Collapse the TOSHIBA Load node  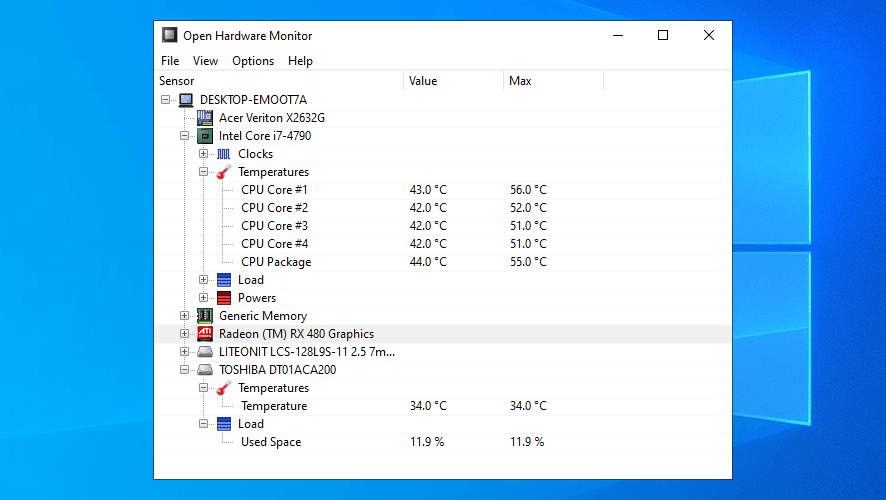[x=203, y=424]
